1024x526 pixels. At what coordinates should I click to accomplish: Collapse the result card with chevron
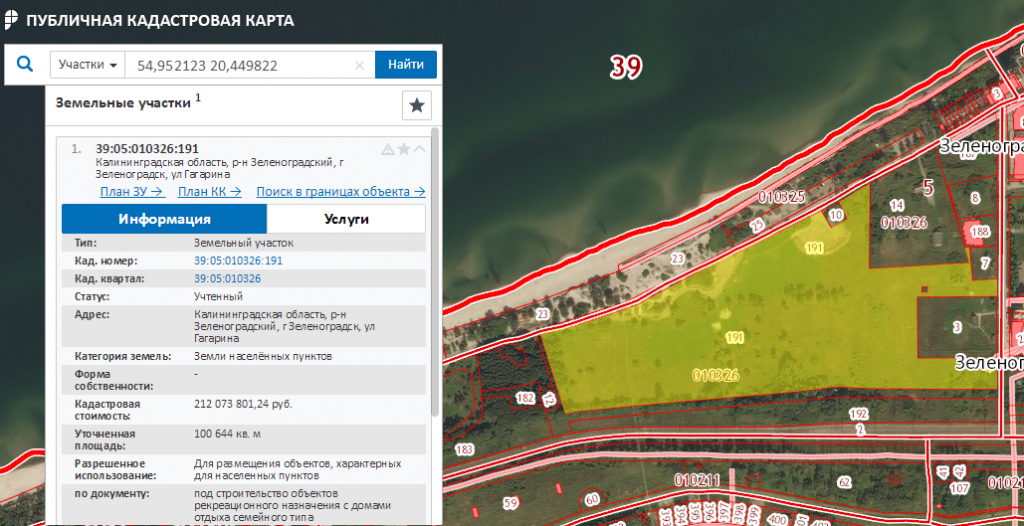419,149
